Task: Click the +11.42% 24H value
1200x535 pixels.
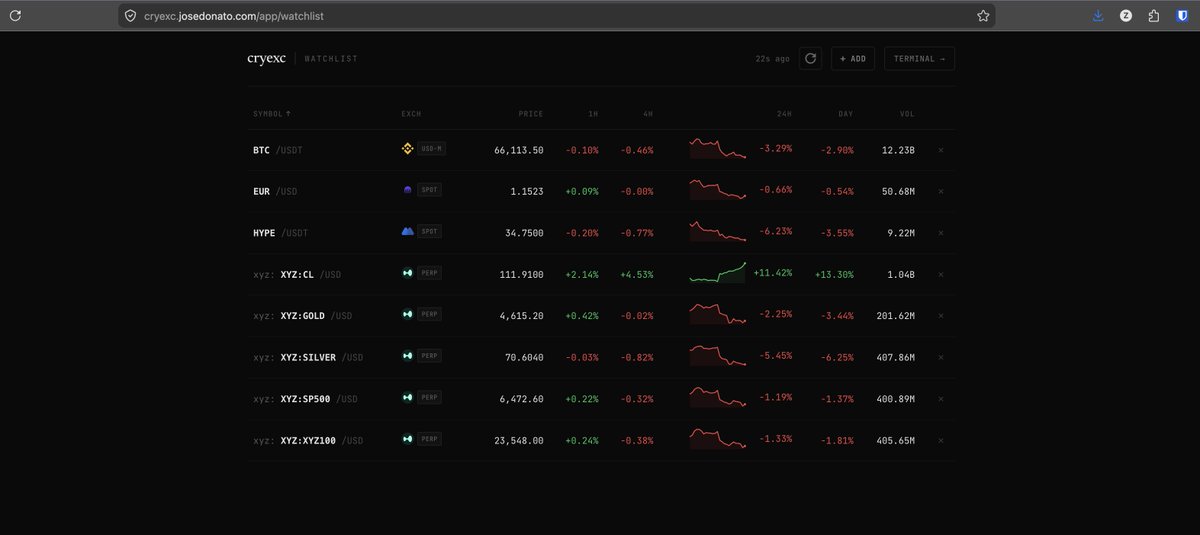Action: pyautogui.click(x=773, y=272)
